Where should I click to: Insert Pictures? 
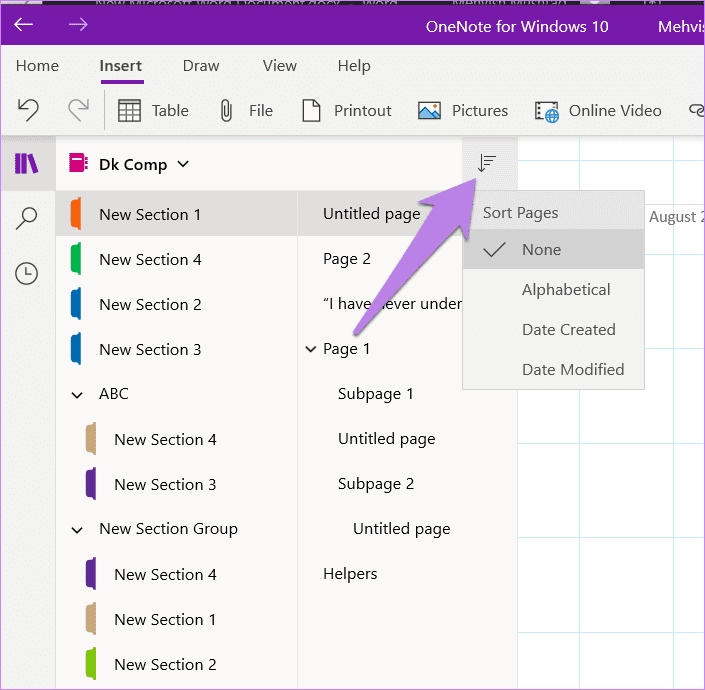(463, 111)
